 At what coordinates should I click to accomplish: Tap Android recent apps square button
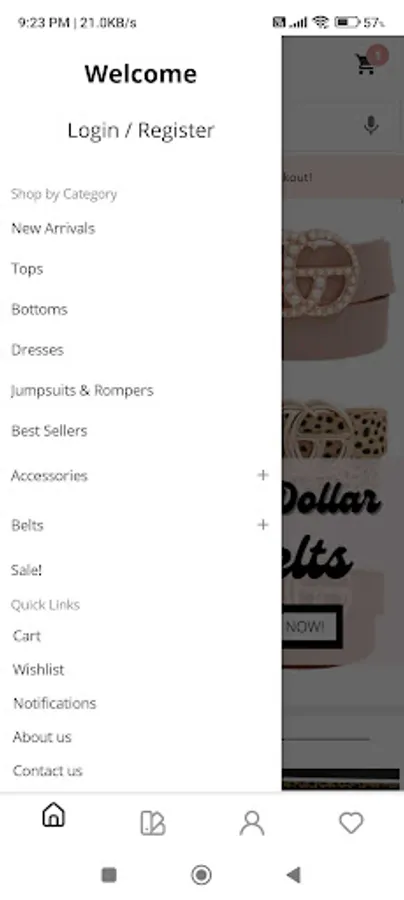(109, 875)
